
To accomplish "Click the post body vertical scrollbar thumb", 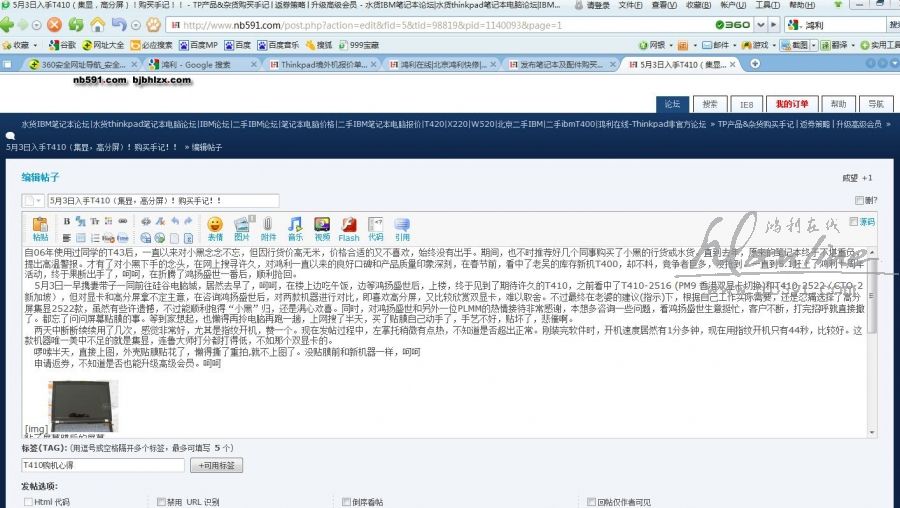I will [x=872, y=295].
